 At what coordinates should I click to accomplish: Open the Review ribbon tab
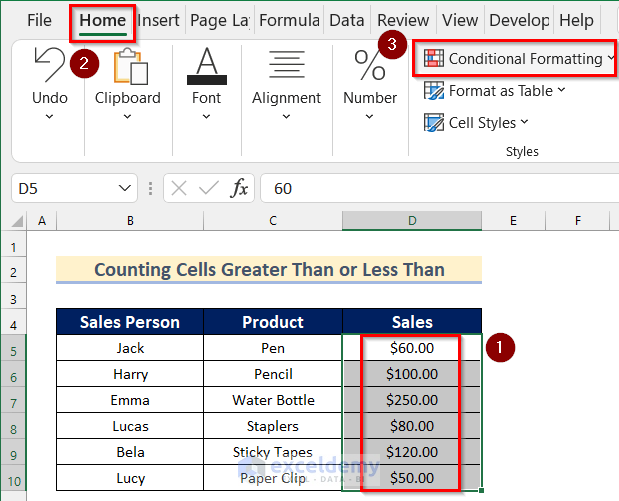[x=402, y=20]
